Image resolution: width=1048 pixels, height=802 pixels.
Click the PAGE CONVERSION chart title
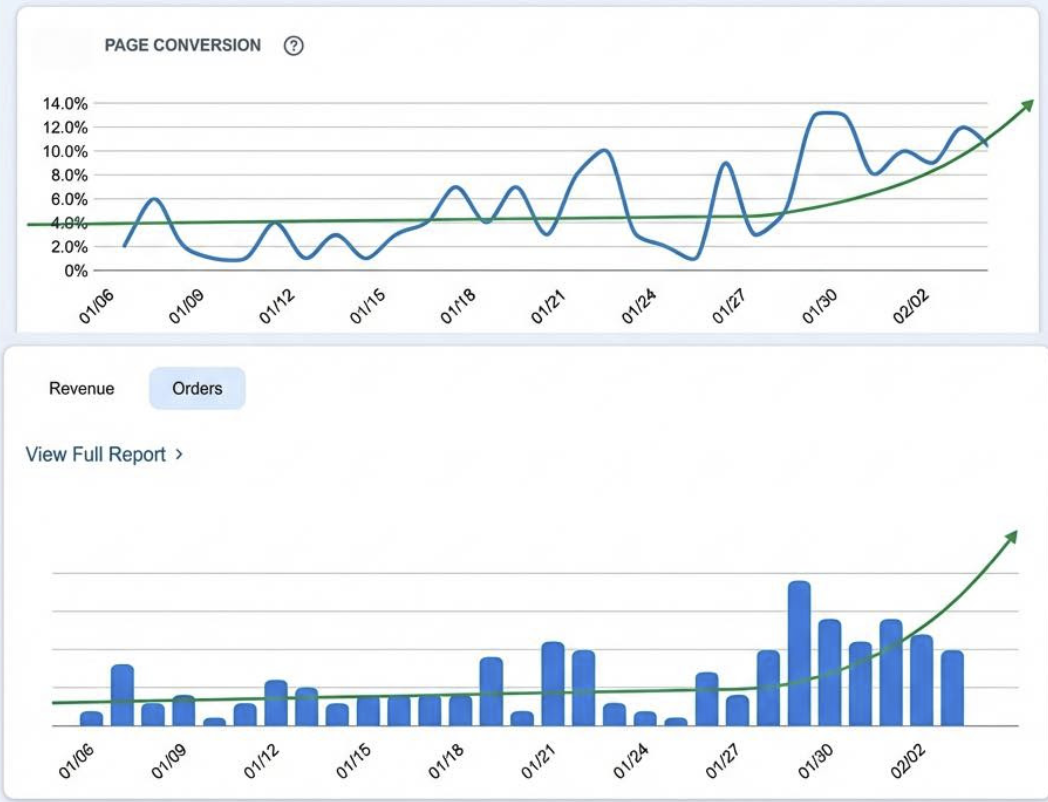(182, 46)
